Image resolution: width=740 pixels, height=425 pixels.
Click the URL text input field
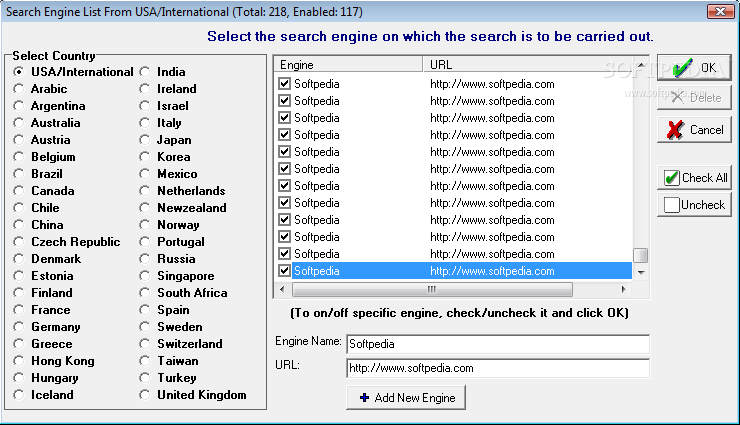coord(497,368)
